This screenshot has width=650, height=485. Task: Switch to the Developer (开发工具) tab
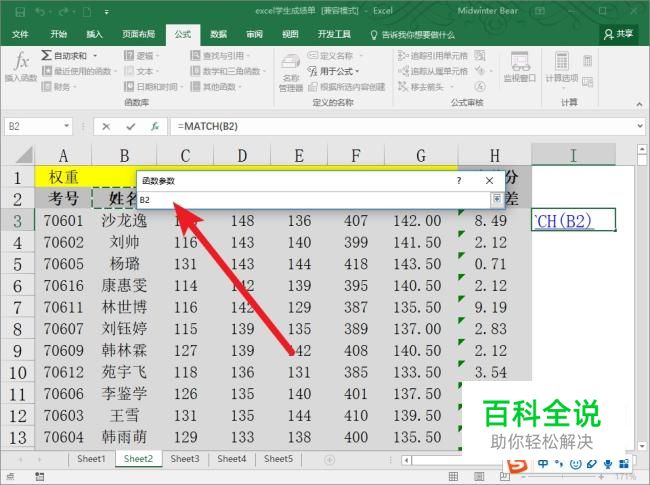334,34
